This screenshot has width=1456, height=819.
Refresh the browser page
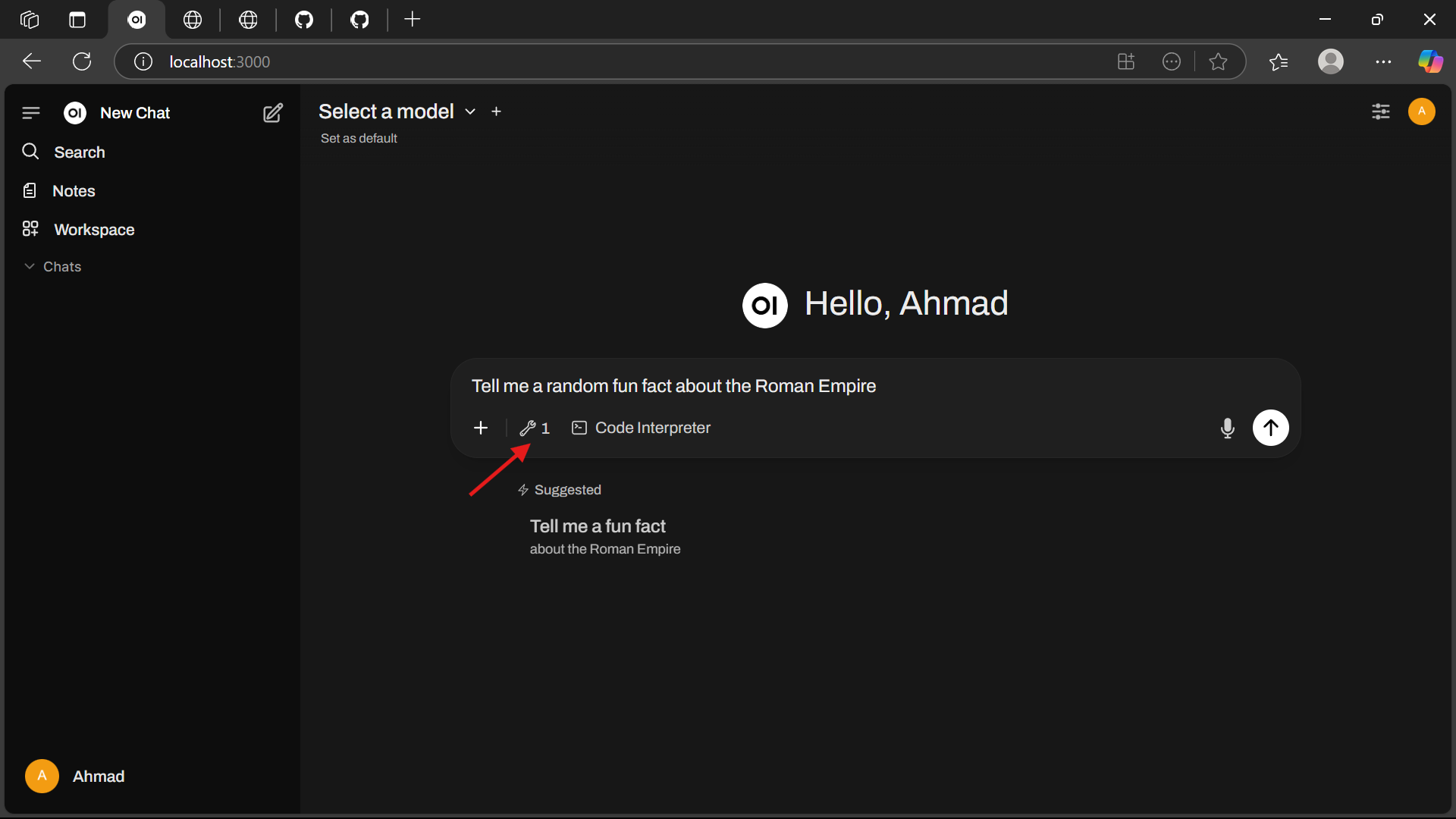(x=82, y=61)
